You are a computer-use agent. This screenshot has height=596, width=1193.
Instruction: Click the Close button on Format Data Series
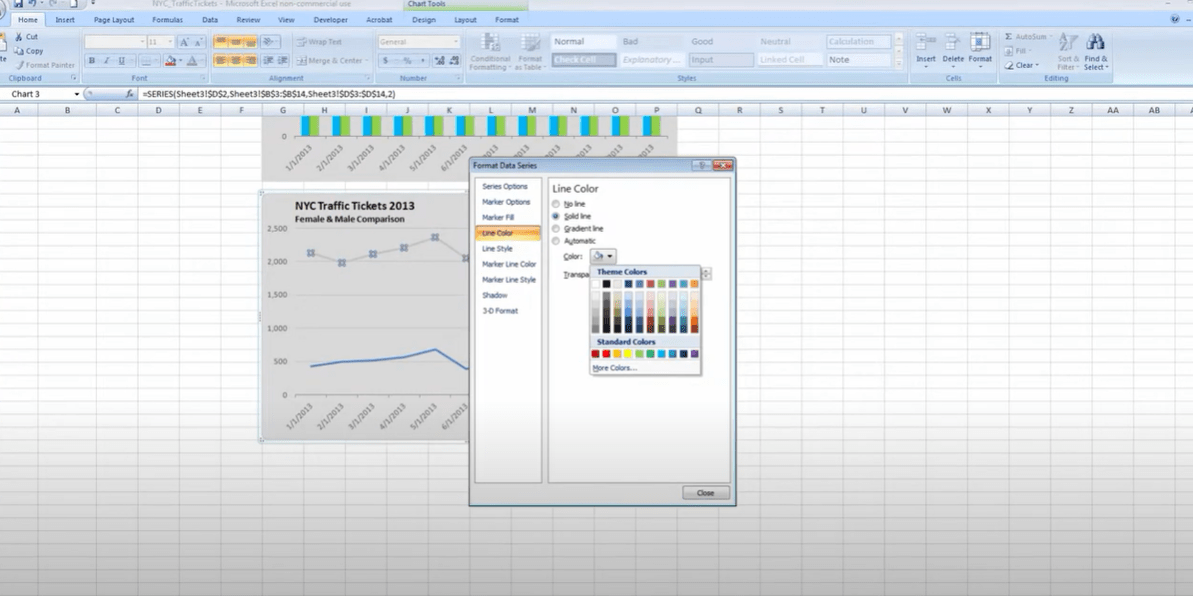coord(706,492)
